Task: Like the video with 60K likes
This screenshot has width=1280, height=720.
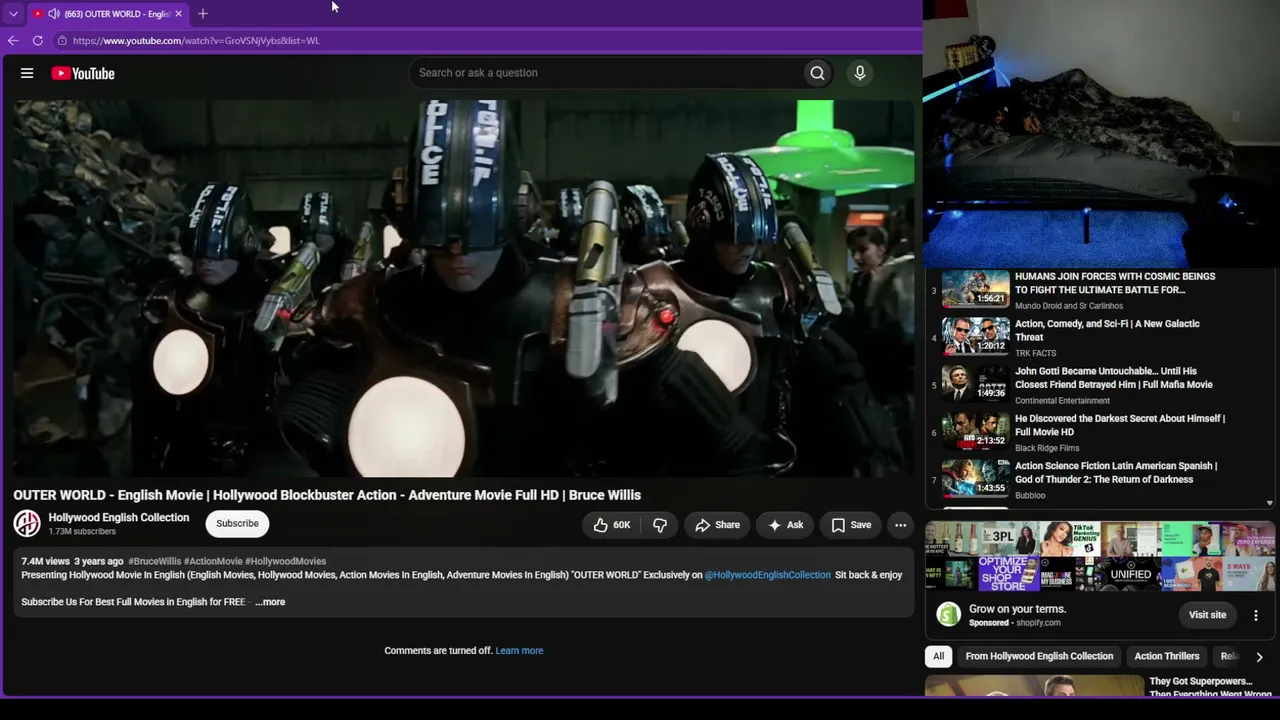Action: pyautogui.click(x=611, y=525)
